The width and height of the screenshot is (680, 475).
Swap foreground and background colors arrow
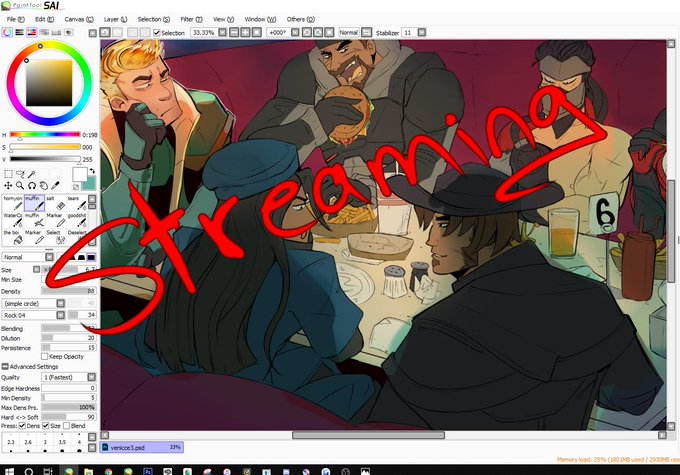pos(92,172)
